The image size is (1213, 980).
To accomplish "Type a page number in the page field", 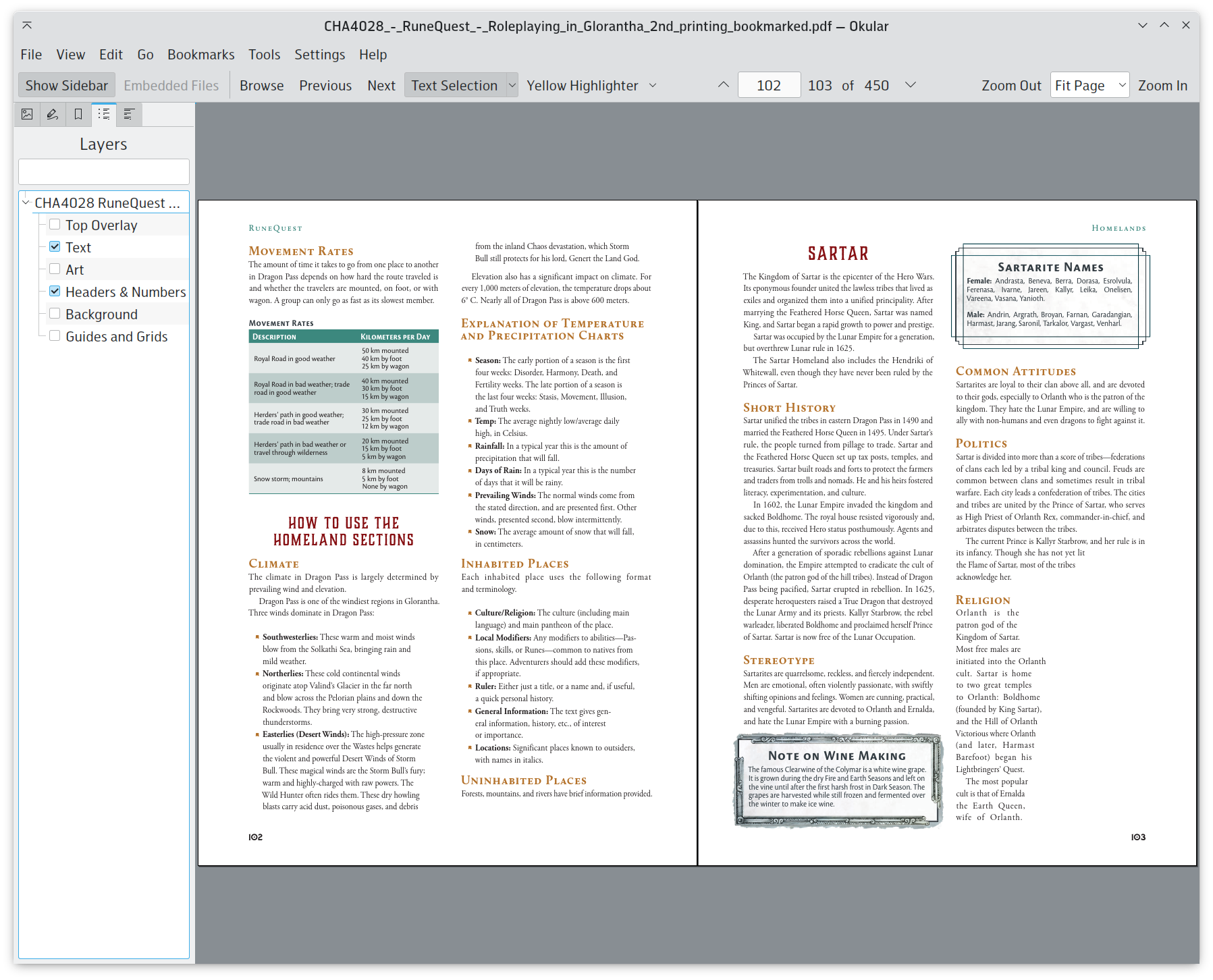I will pos(768,85).
